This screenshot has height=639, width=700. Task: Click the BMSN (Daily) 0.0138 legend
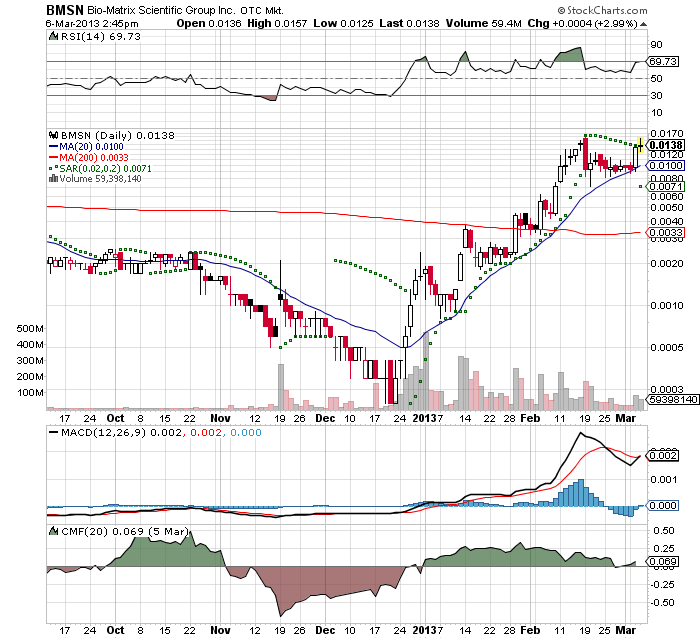[x=117, y=135]
